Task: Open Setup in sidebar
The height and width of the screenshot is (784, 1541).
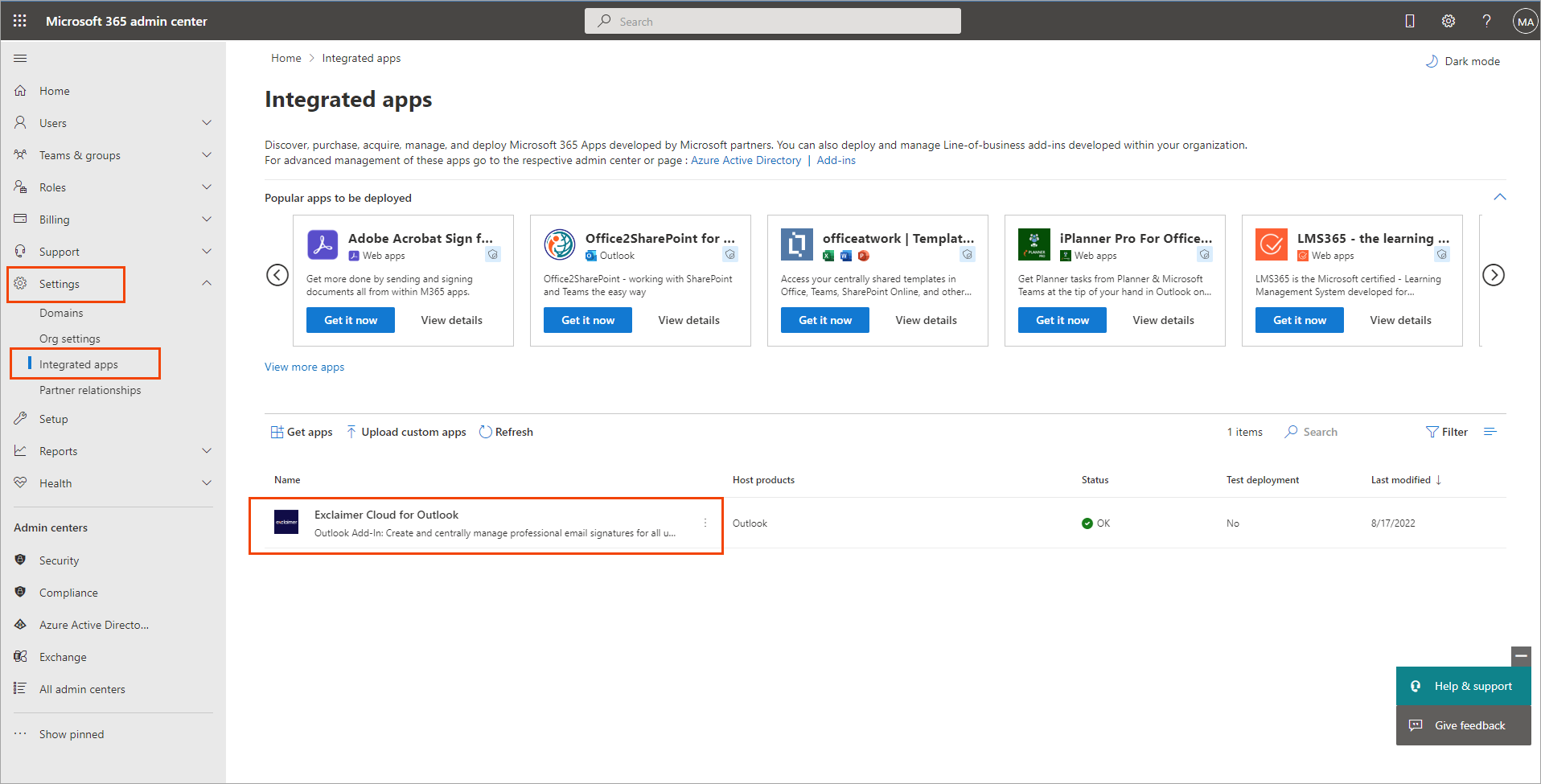Action: 53,419
